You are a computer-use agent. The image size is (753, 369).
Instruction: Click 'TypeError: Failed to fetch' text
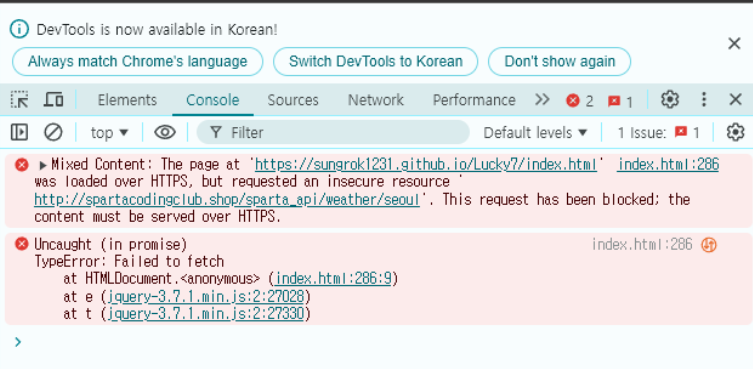pos(129,261)
